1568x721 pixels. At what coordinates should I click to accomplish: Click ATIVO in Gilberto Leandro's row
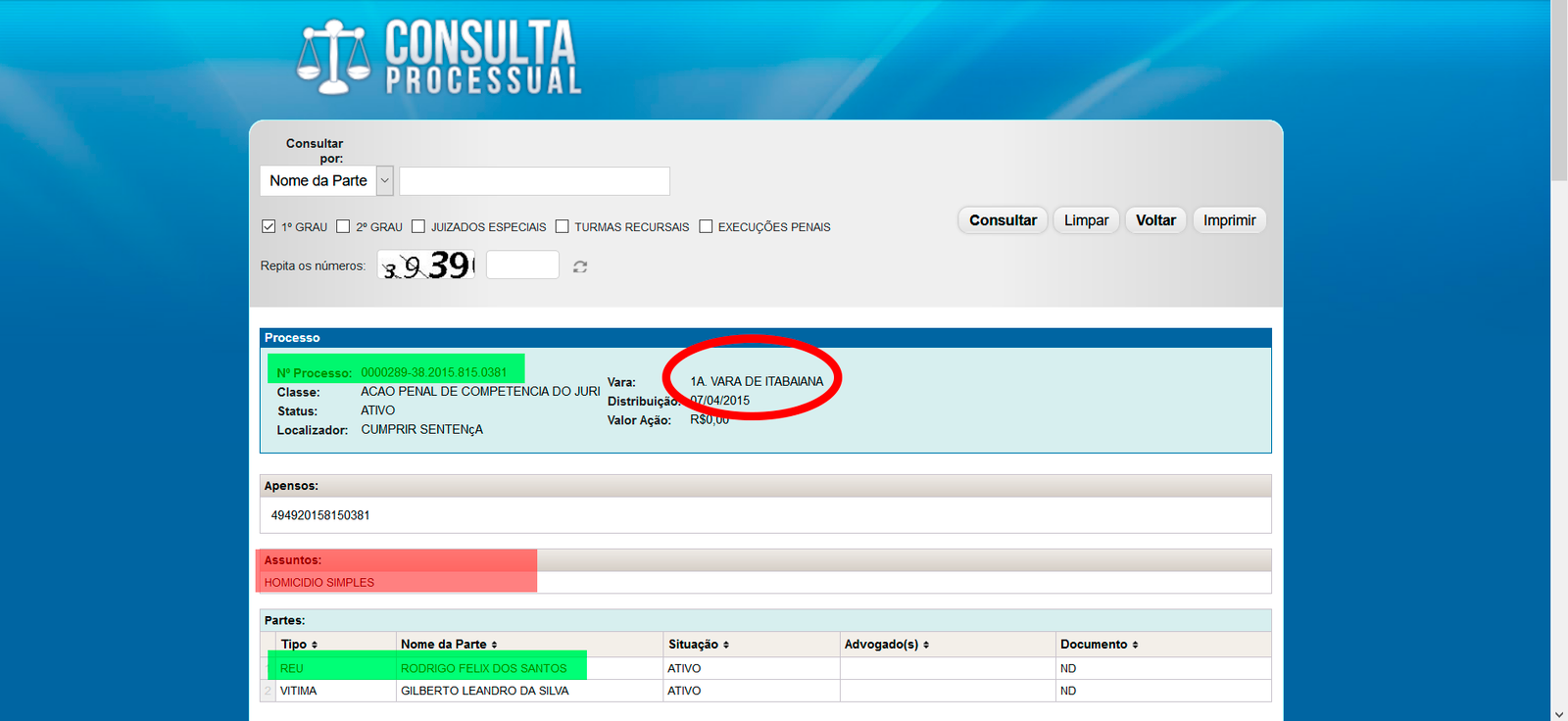[684, 691]
